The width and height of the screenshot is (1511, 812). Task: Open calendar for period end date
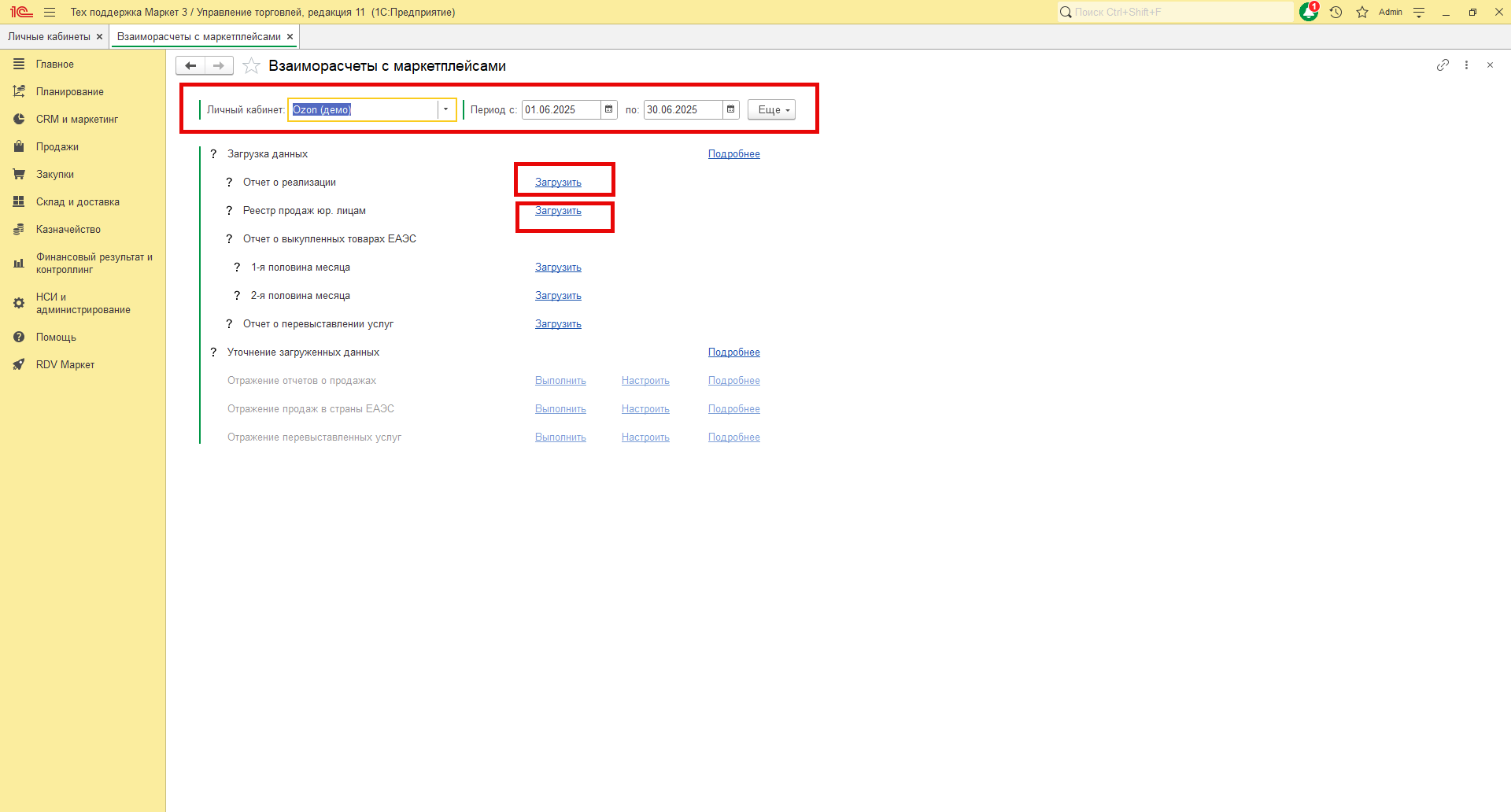tap(731, 109)
